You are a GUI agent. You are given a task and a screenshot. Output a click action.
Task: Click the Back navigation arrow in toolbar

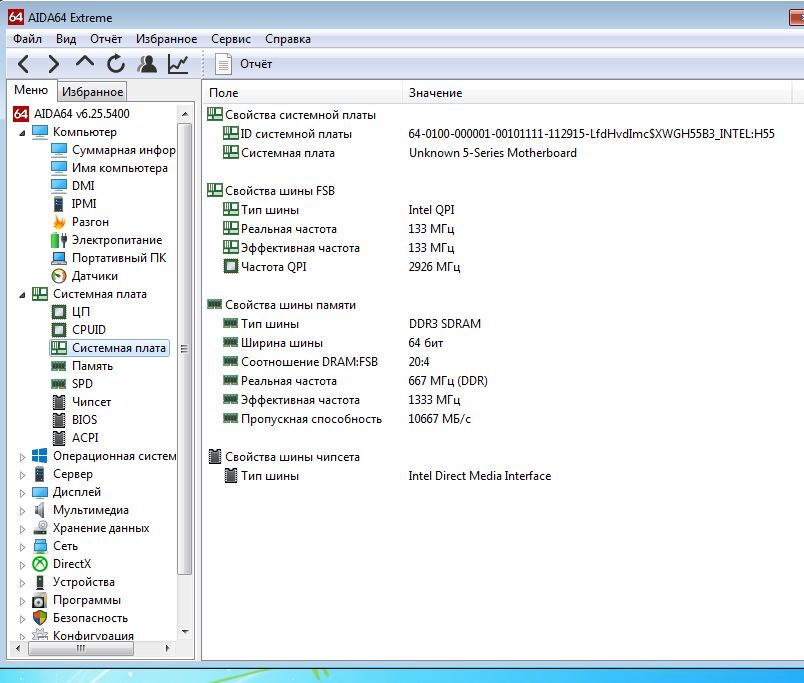[x=24, y=64]
